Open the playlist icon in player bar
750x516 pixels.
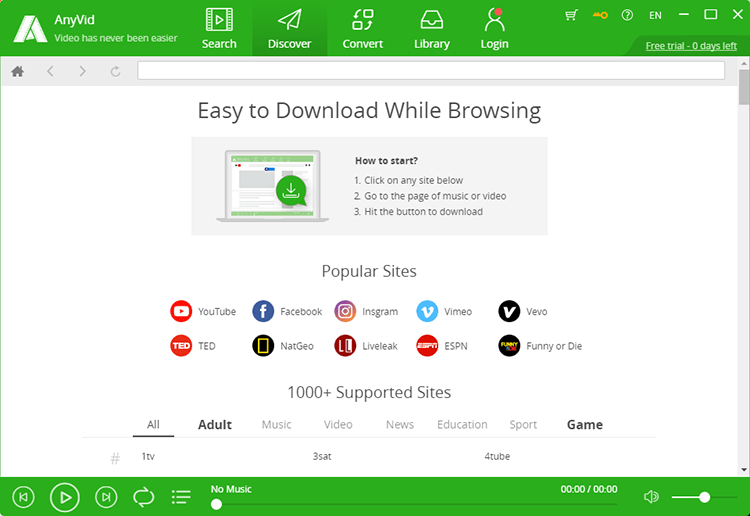[x=181, y=497]
